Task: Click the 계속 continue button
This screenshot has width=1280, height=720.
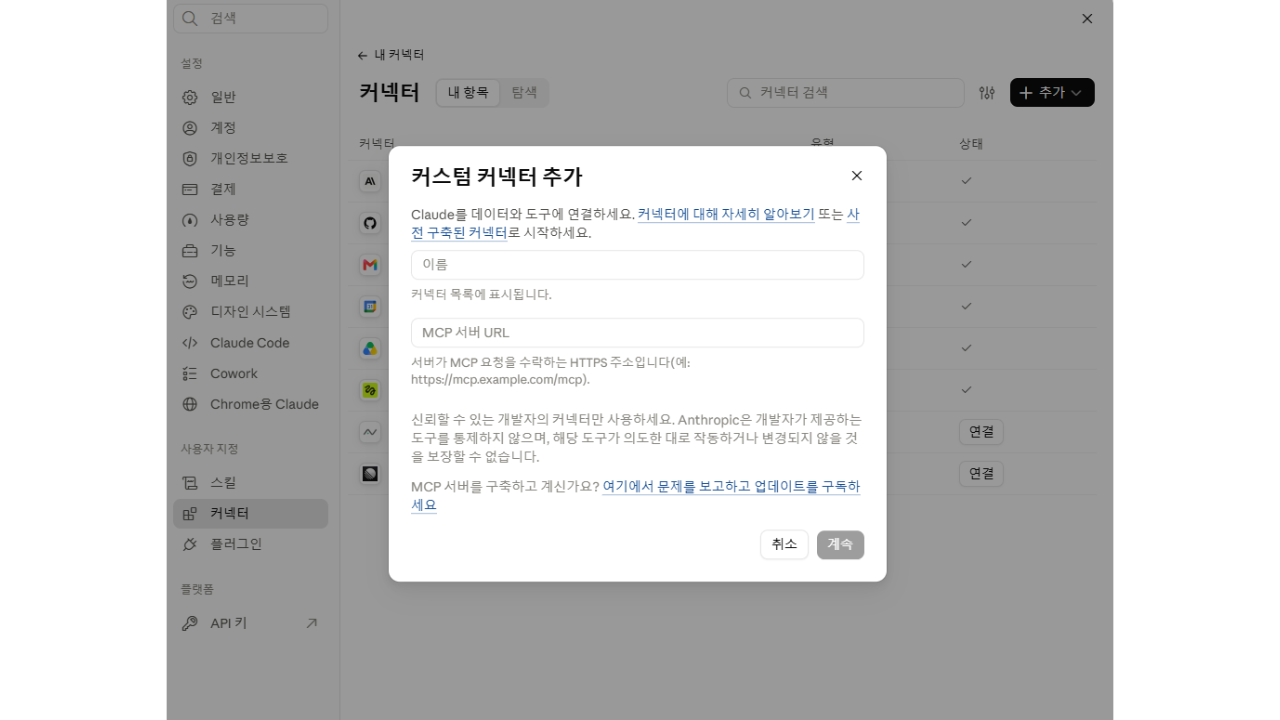Action: click(x=840, y=544)
